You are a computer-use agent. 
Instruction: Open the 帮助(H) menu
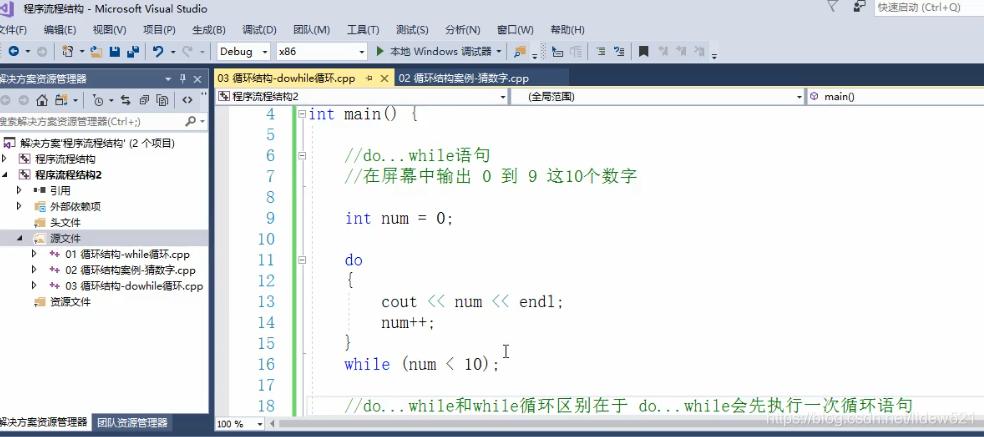[567, 30]
